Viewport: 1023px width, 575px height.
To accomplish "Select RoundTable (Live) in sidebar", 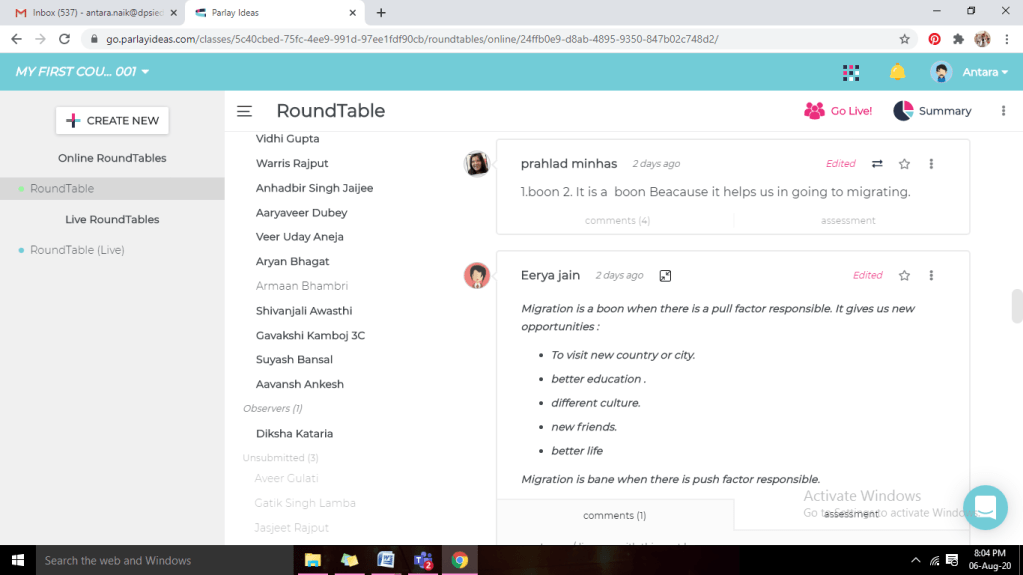I will coord(77,250).
